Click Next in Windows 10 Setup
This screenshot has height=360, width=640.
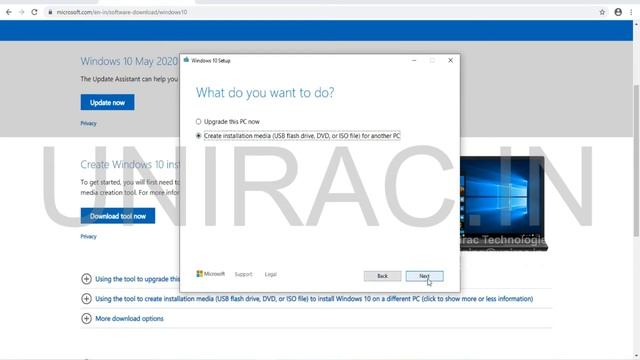(x=424, y=276)
